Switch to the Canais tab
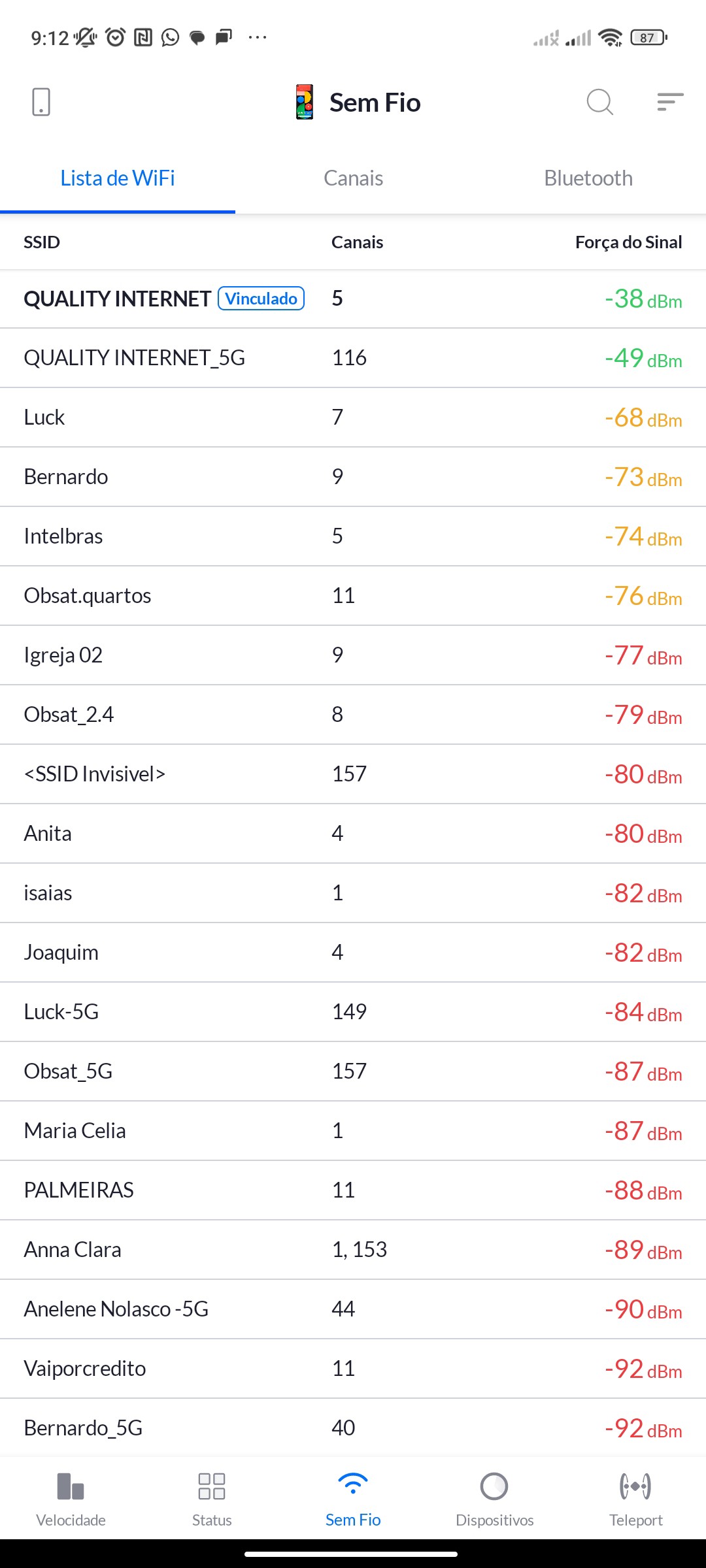 (353, 178)
